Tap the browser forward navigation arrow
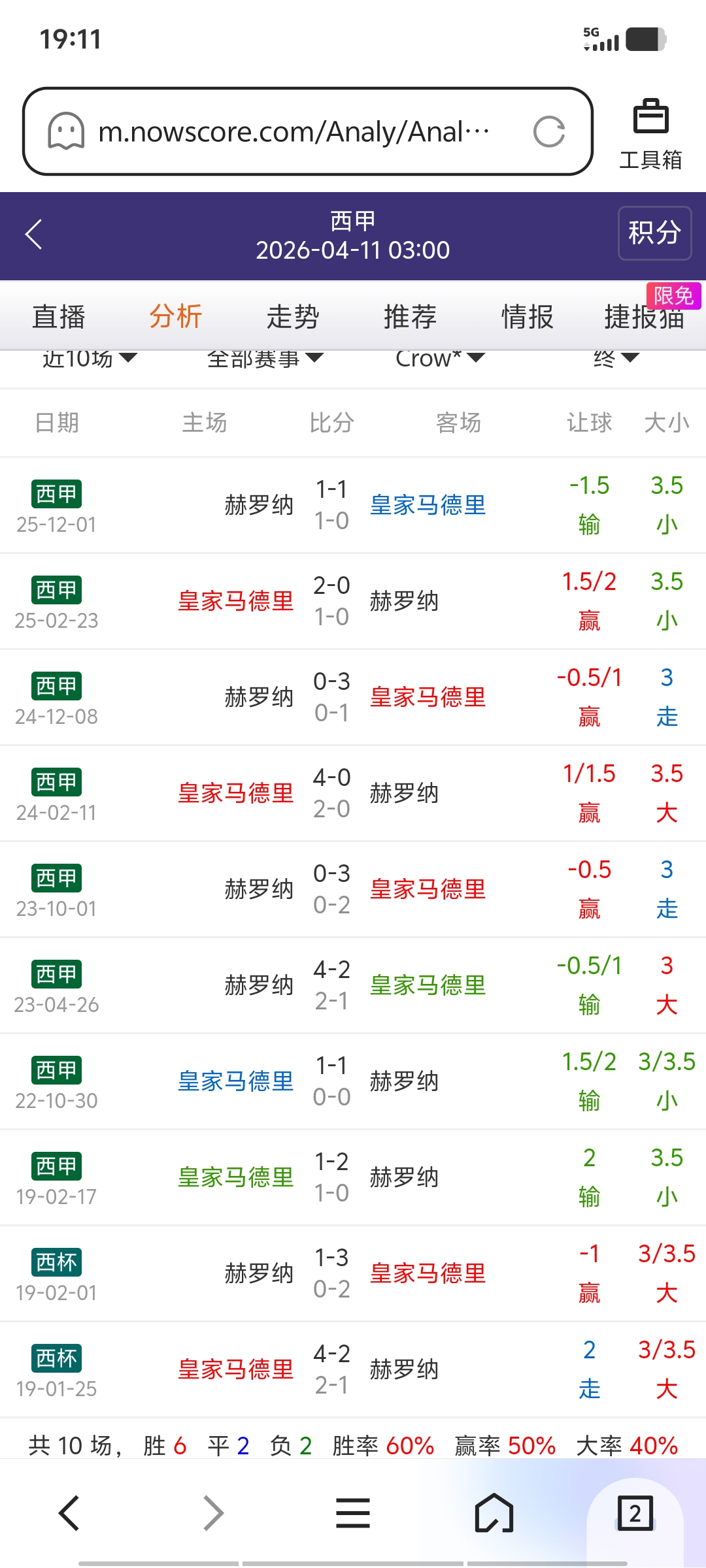The width and height of the screenshot is (706, 1568). [x=213, y=1513]
